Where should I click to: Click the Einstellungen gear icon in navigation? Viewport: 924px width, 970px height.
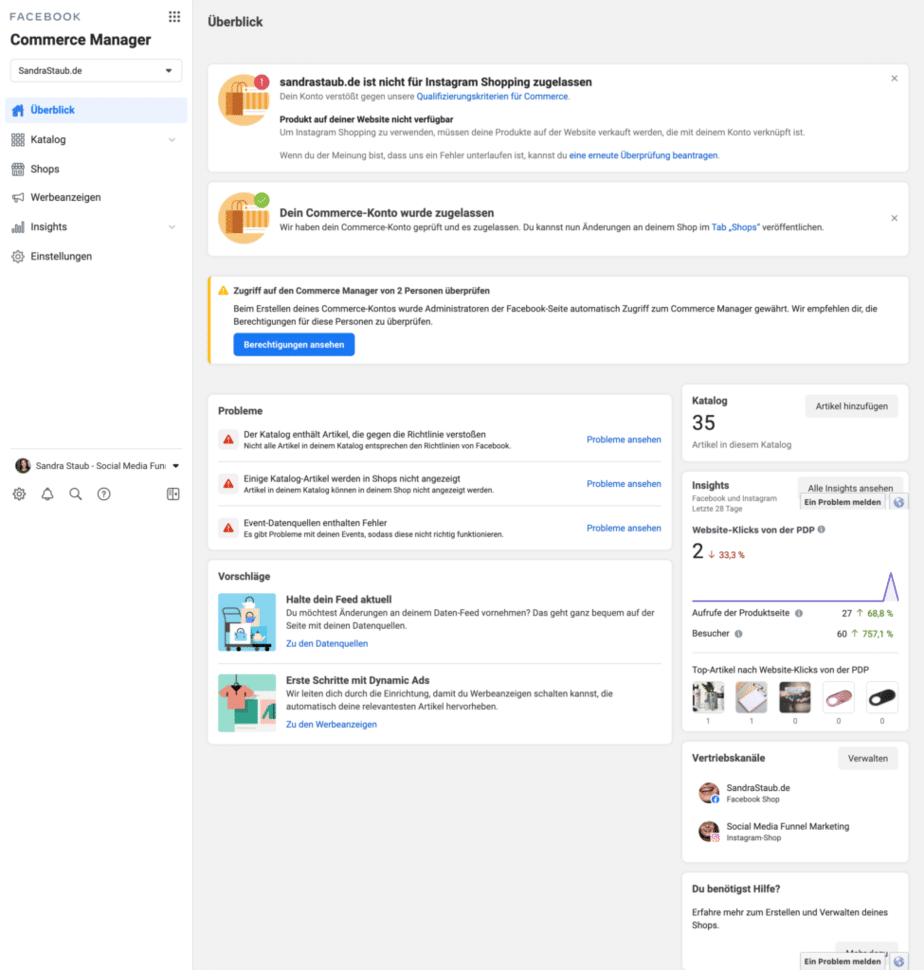[18, 256]
